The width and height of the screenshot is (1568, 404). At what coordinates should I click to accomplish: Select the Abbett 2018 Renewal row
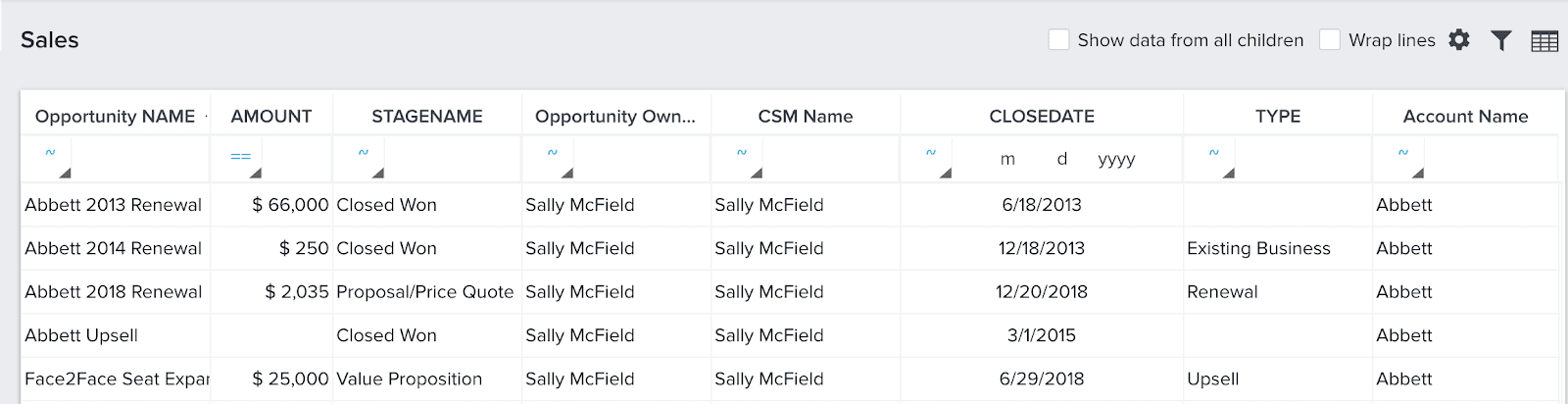coord(114,292)
